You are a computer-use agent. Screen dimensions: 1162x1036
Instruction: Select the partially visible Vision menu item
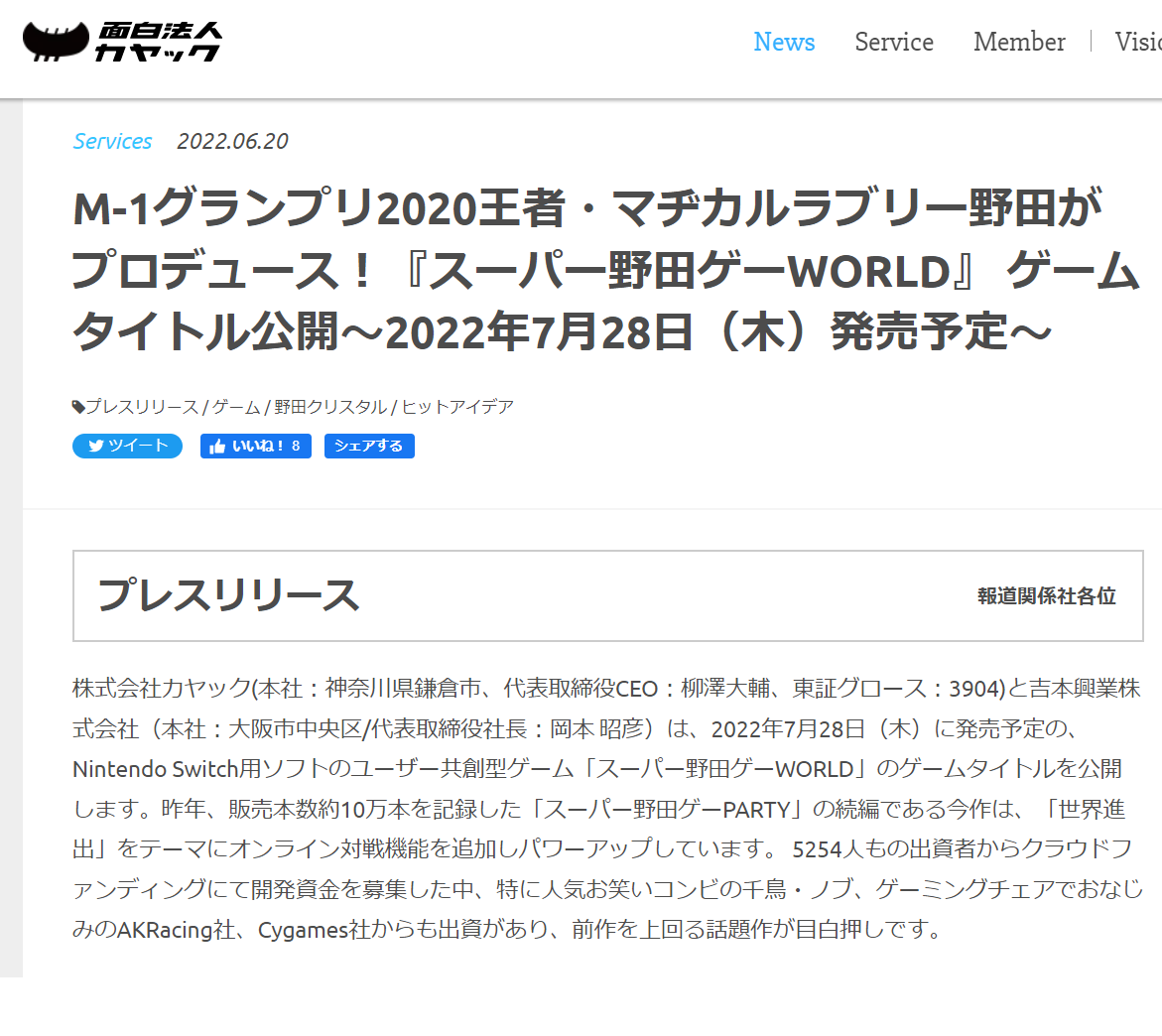pos(1139,42)
